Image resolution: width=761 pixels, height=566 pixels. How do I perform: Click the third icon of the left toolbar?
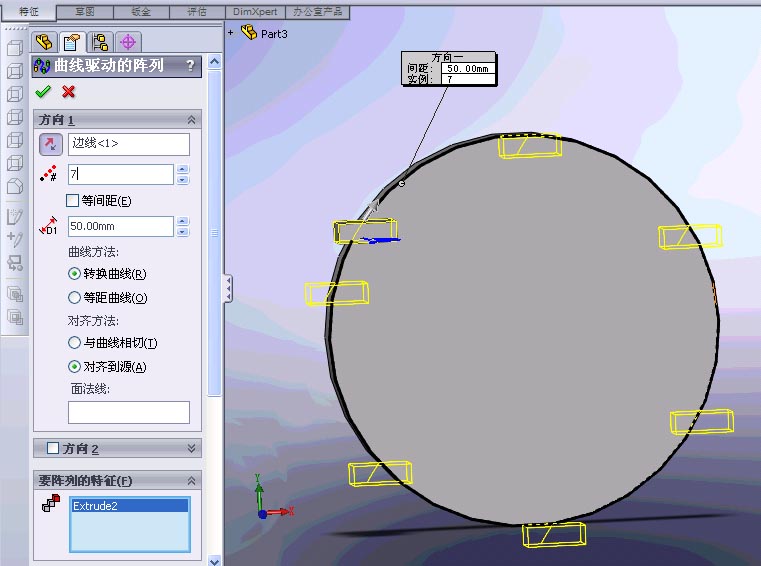(15, 94)
